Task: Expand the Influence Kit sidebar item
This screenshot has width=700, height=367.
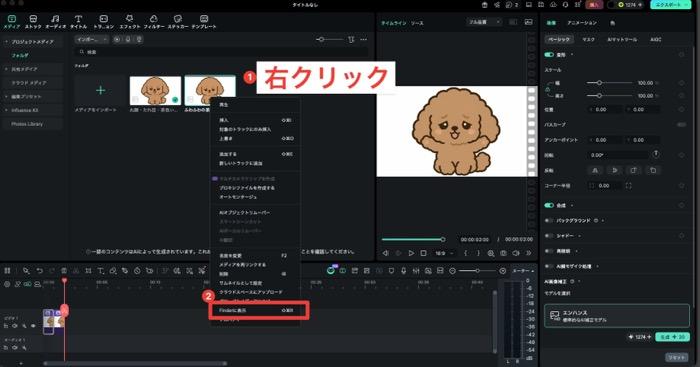Action: point(6,110)
